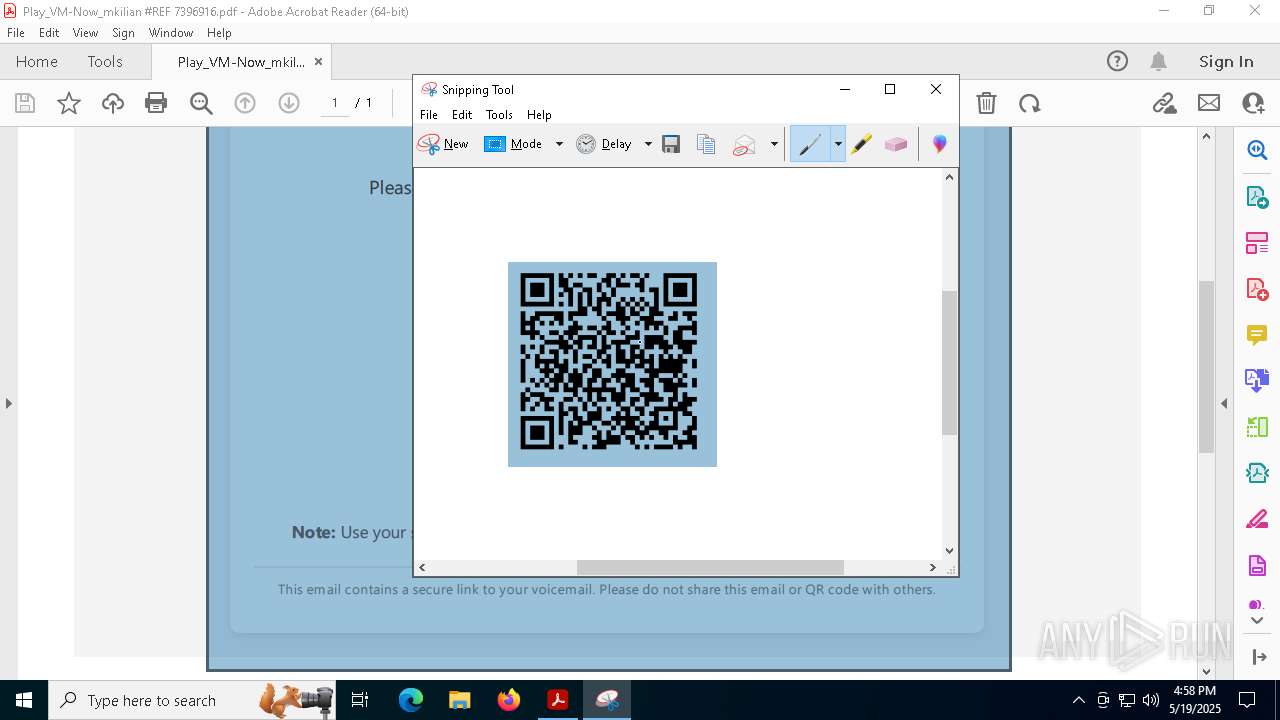The height and width of the screenshot is (720, 1280).
Task: Add the PDF to starred files
Action: [69, 103]
